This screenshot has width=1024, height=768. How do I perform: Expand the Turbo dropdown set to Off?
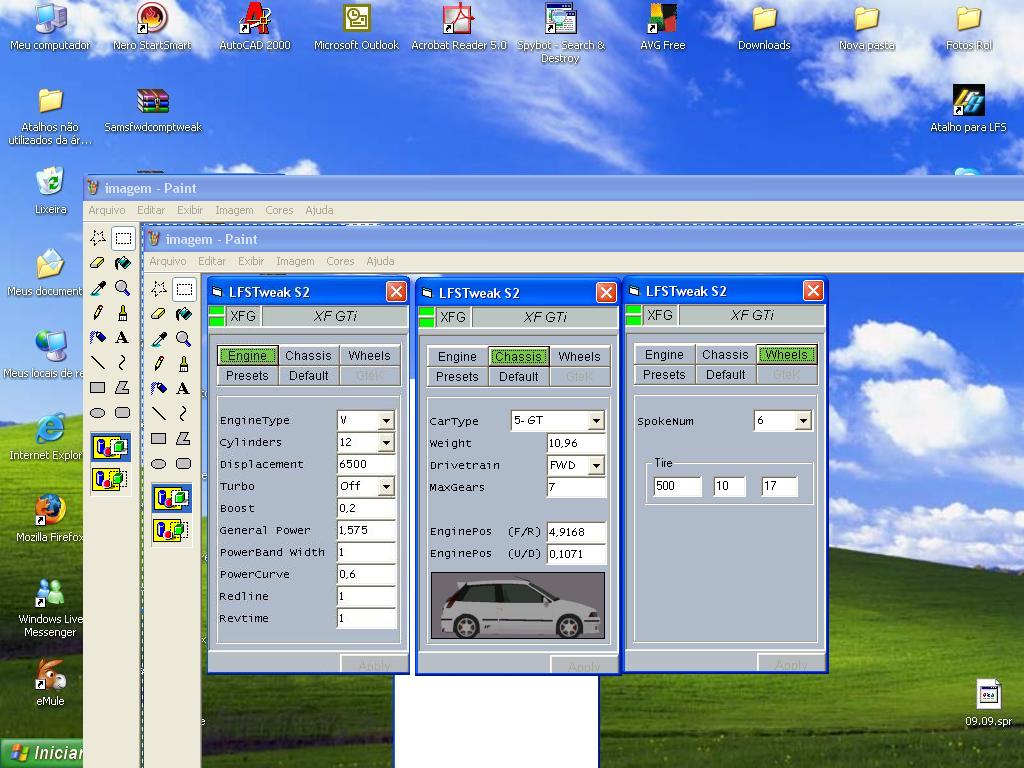pos(386,487)
